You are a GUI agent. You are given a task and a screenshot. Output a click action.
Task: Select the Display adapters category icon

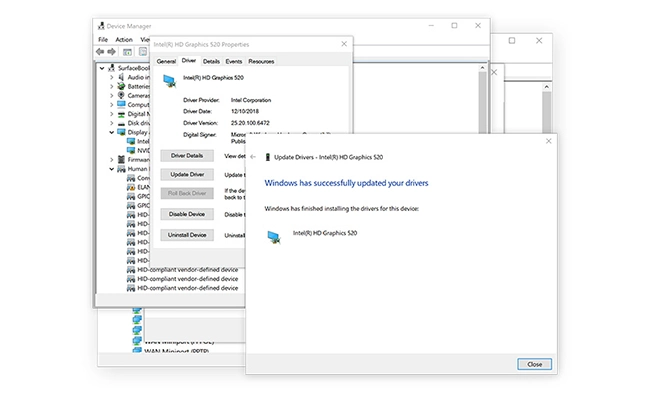121,132
